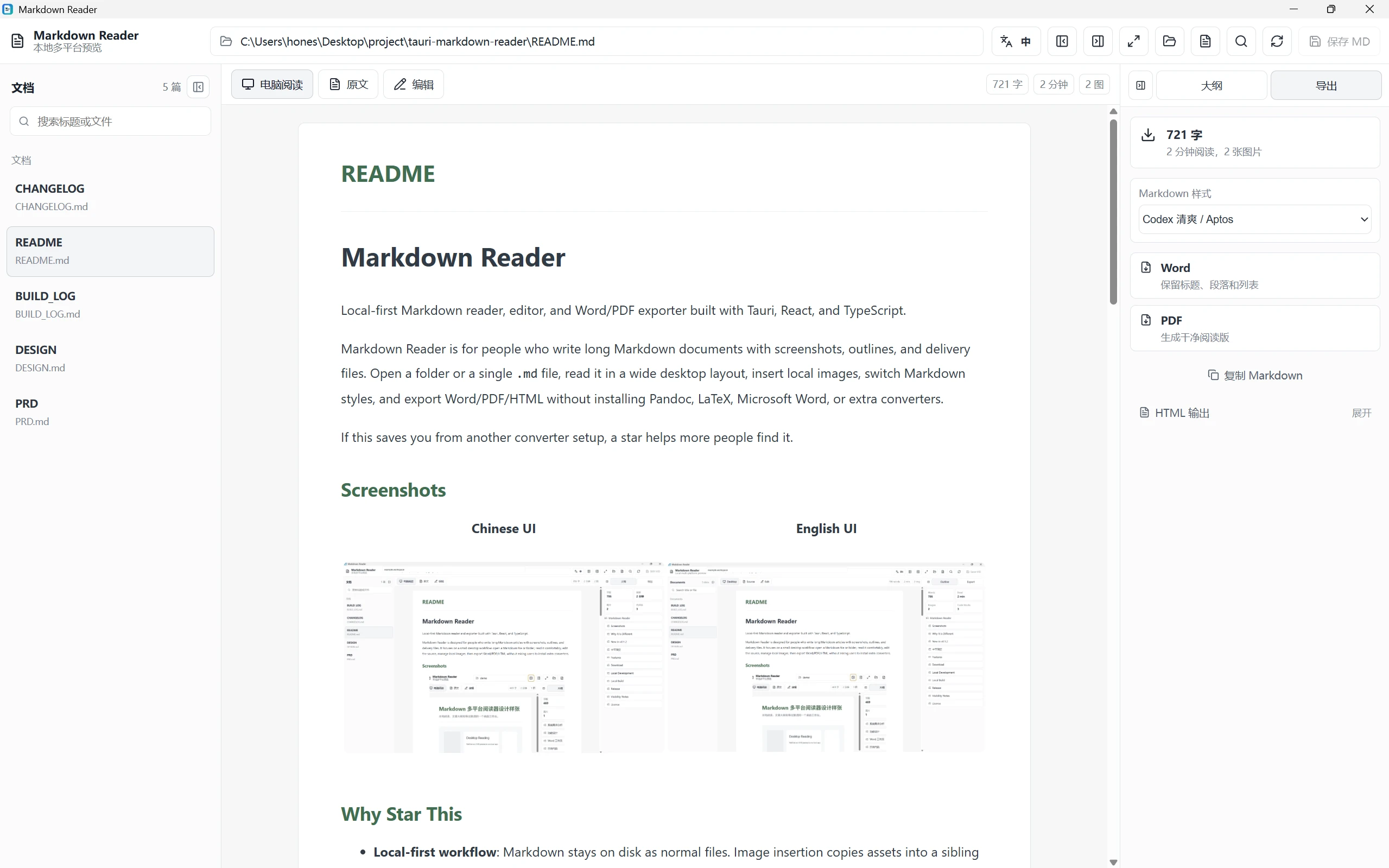
Task: Toggle right sidebar panel in top toolbar
Action: (x=1098, y=41)
